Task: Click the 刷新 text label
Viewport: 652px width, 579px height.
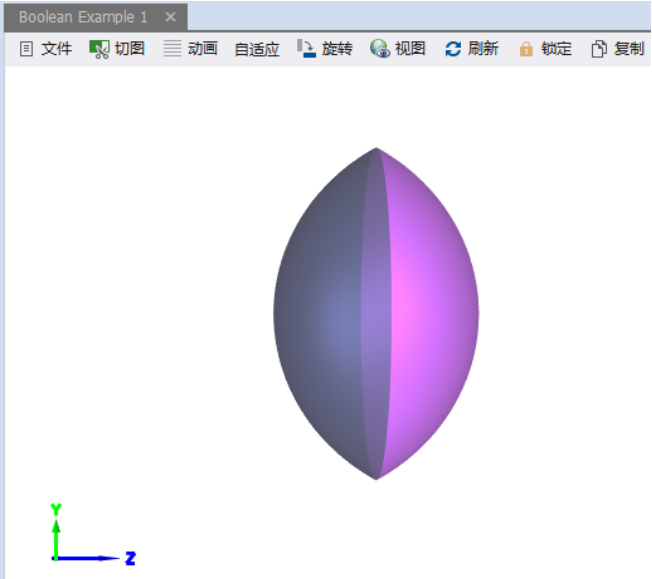Action: 483,49
